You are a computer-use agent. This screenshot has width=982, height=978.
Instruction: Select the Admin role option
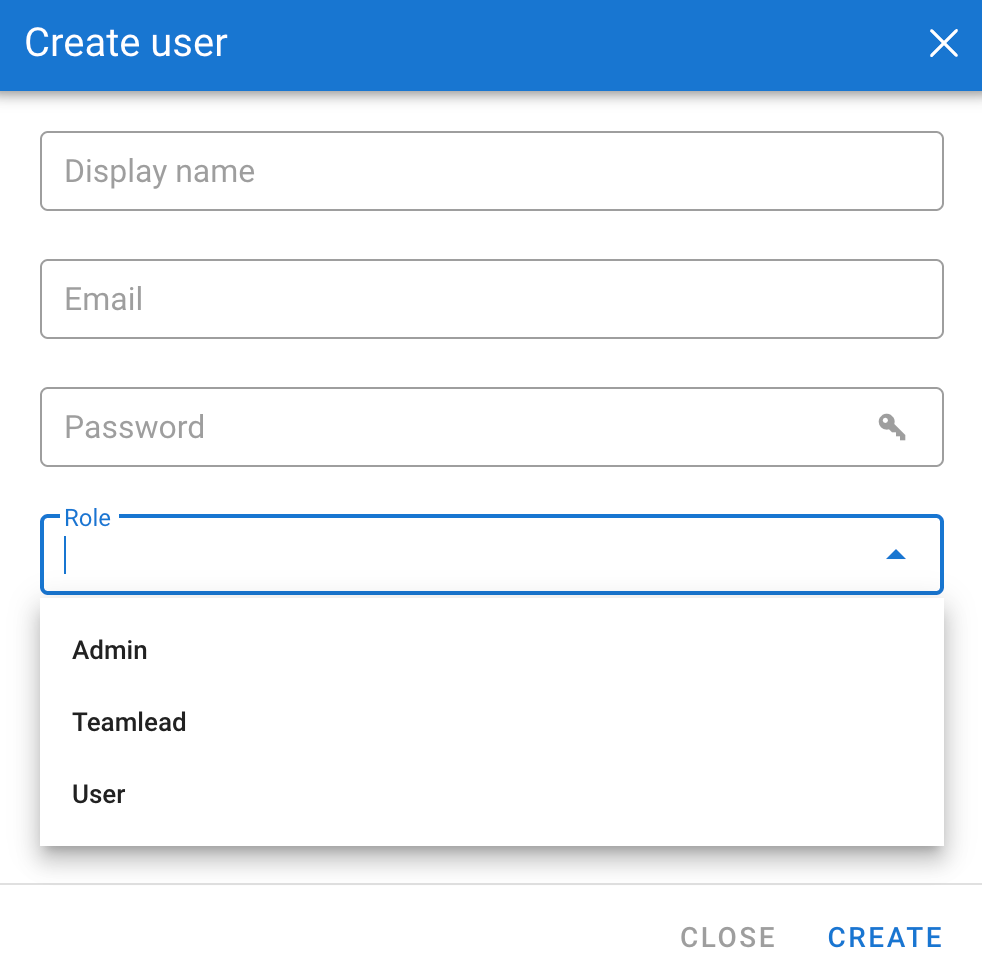110,650
